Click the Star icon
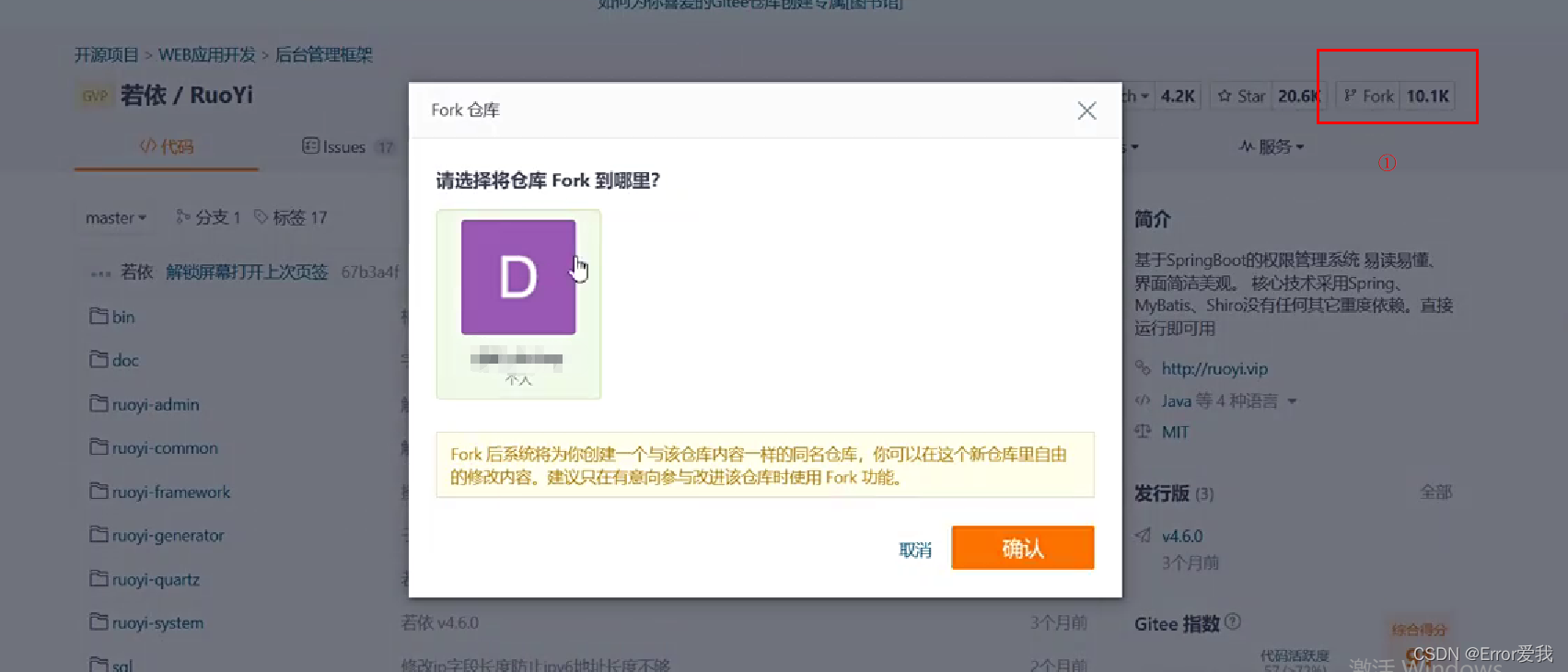The width and height of the screenshot is (1568, 672). (x=1225, y=96)
